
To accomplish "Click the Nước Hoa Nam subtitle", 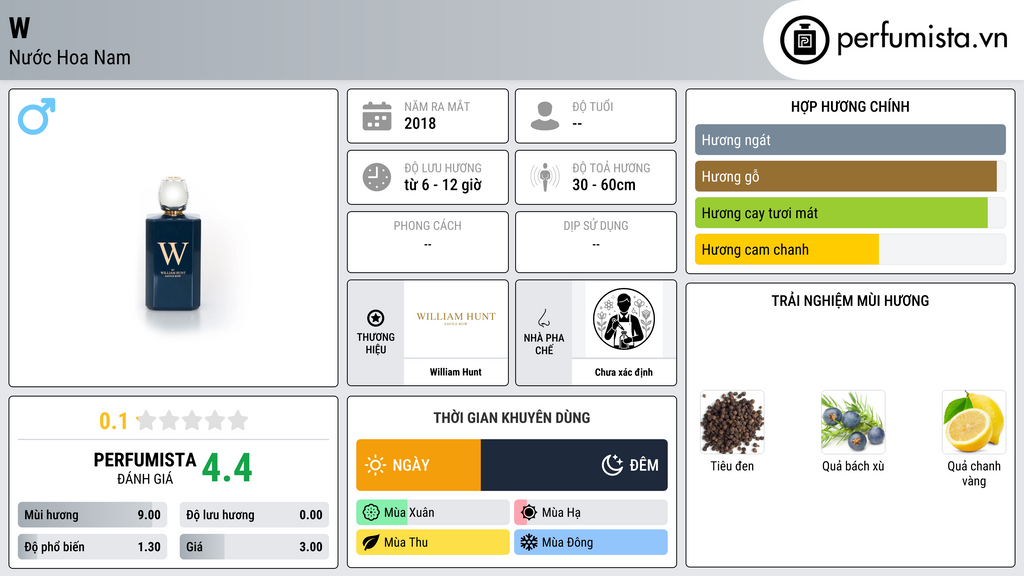I will (x=70, y=57).
